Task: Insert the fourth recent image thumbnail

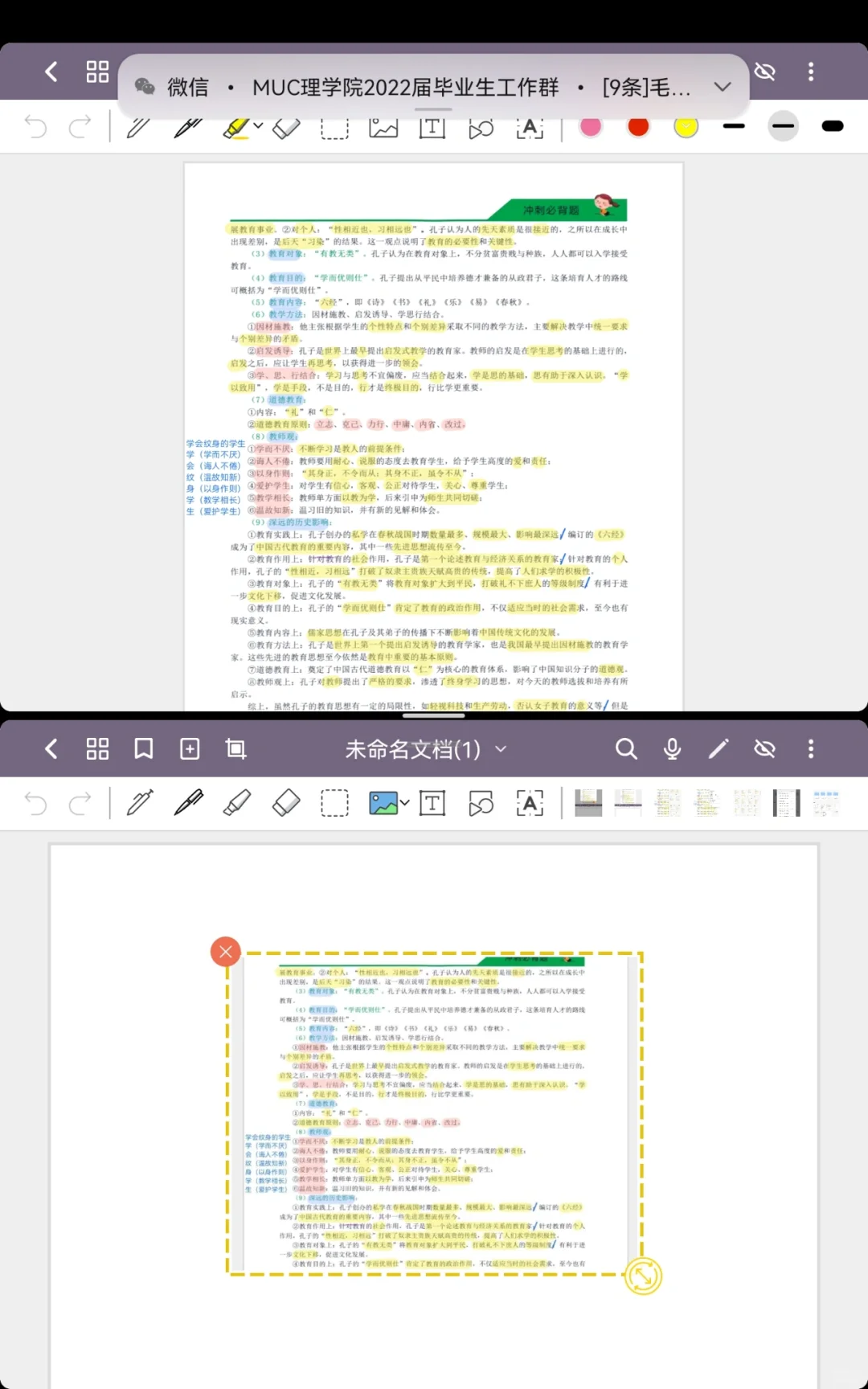Action: click(x=706, y=803)
